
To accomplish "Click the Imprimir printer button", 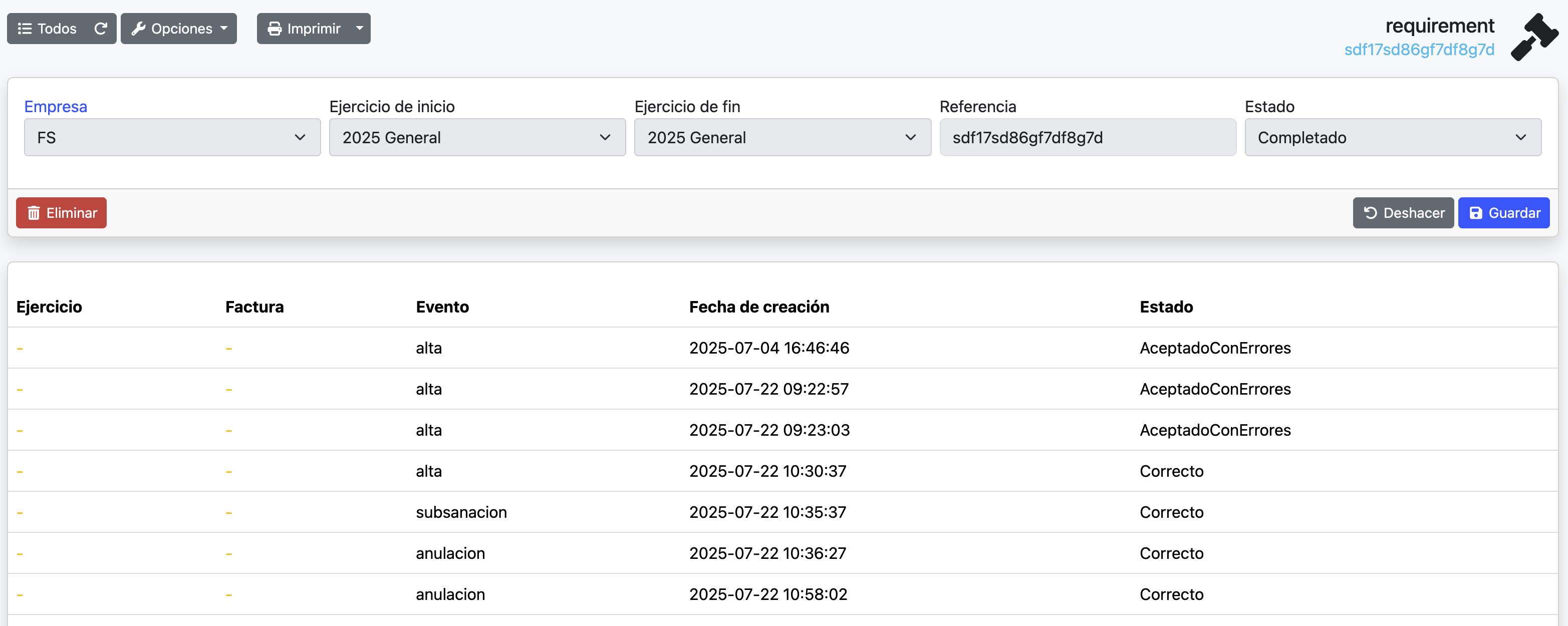I will coord(304,29).
